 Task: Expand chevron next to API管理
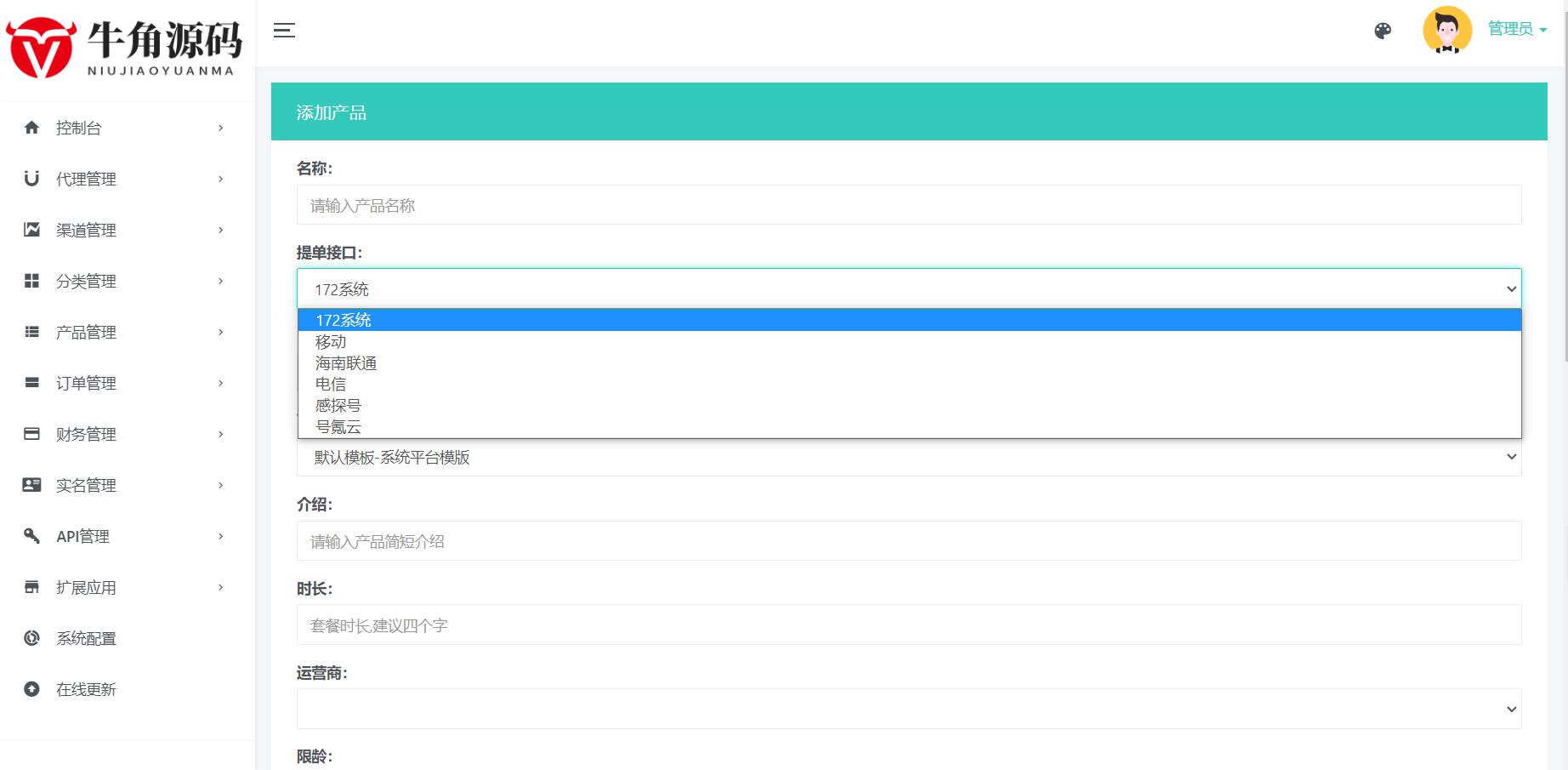[221, 536]
